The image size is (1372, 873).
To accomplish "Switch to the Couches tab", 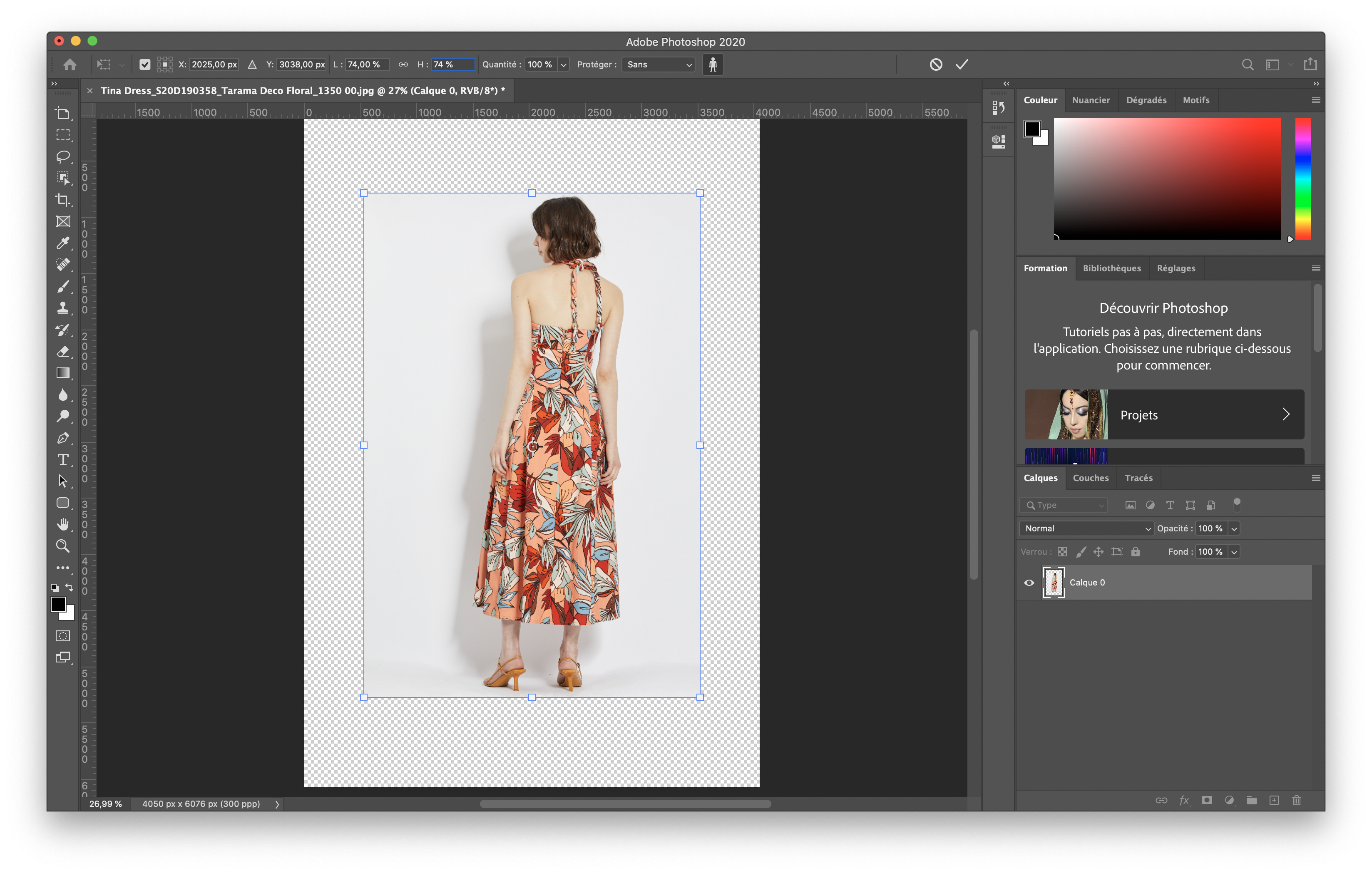I will 1091,478.
